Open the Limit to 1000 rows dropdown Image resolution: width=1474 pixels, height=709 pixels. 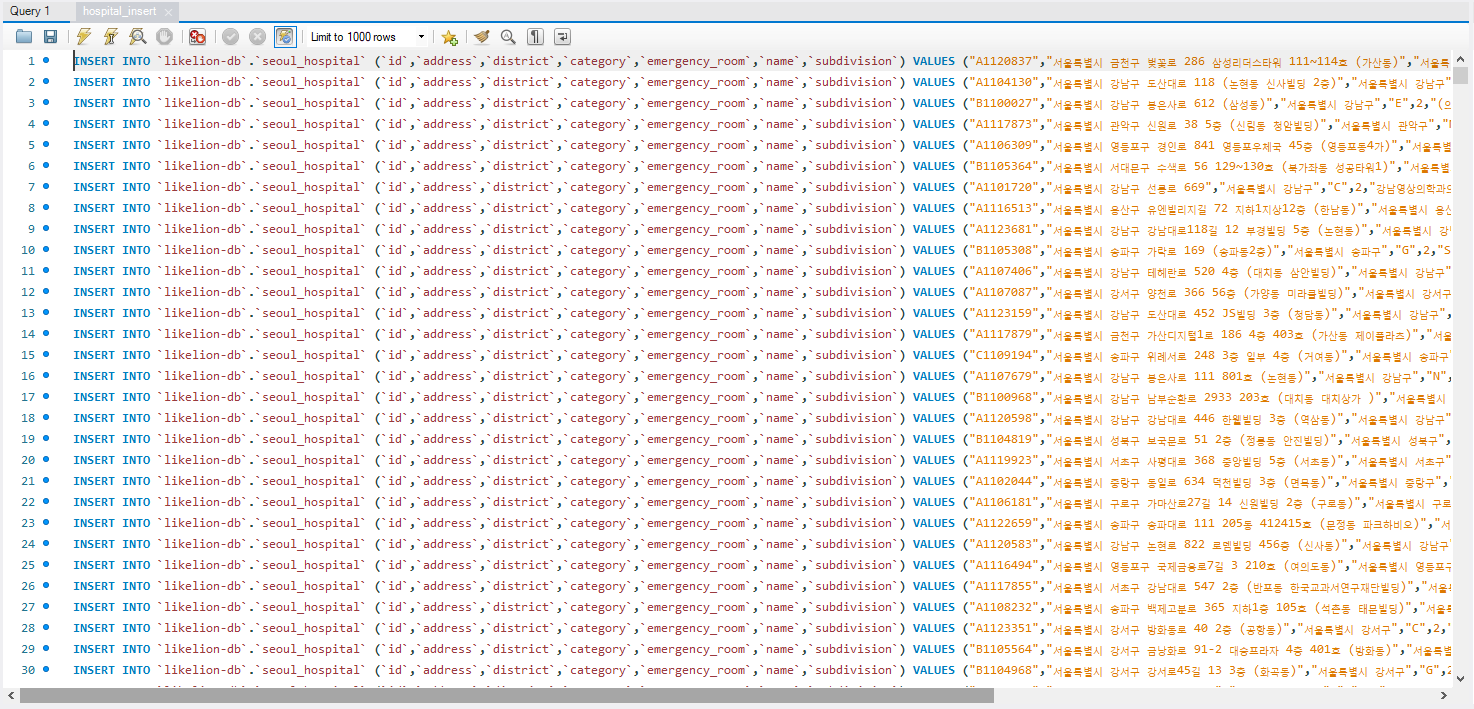click(x=366, y=37)
